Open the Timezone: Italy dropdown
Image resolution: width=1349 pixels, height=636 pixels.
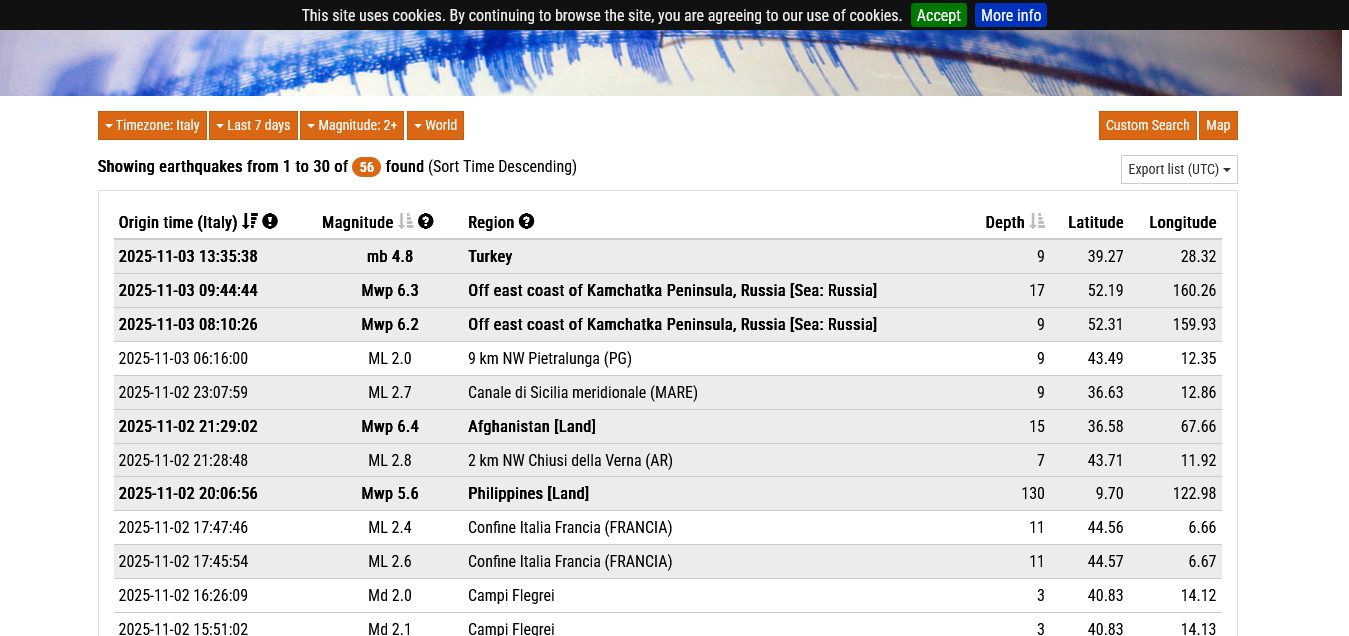152,125
